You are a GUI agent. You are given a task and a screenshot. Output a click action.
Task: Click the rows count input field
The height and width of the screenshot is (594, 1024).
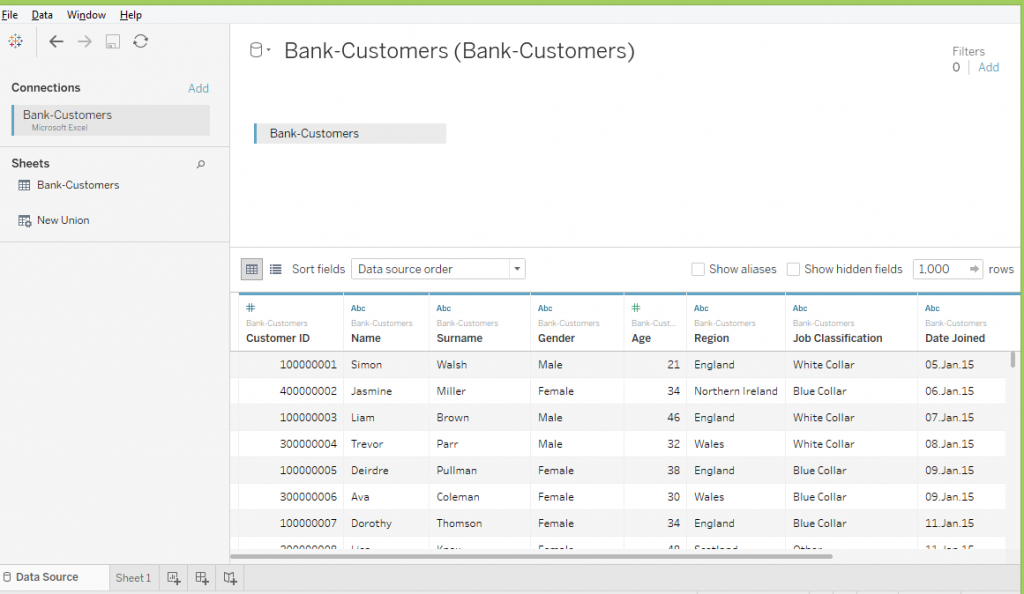pyautogui.click(x=938, y=269)
